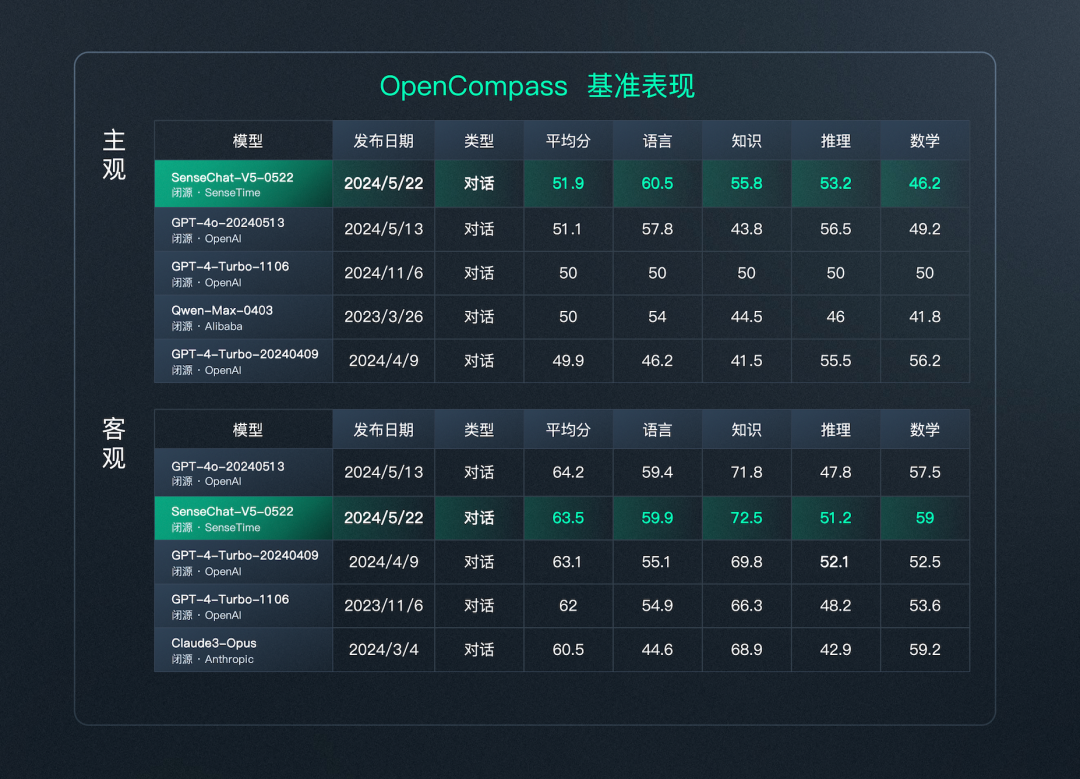Click the highlighted average score 51.9
1080x779 pixels.
(x=568, y=183)
